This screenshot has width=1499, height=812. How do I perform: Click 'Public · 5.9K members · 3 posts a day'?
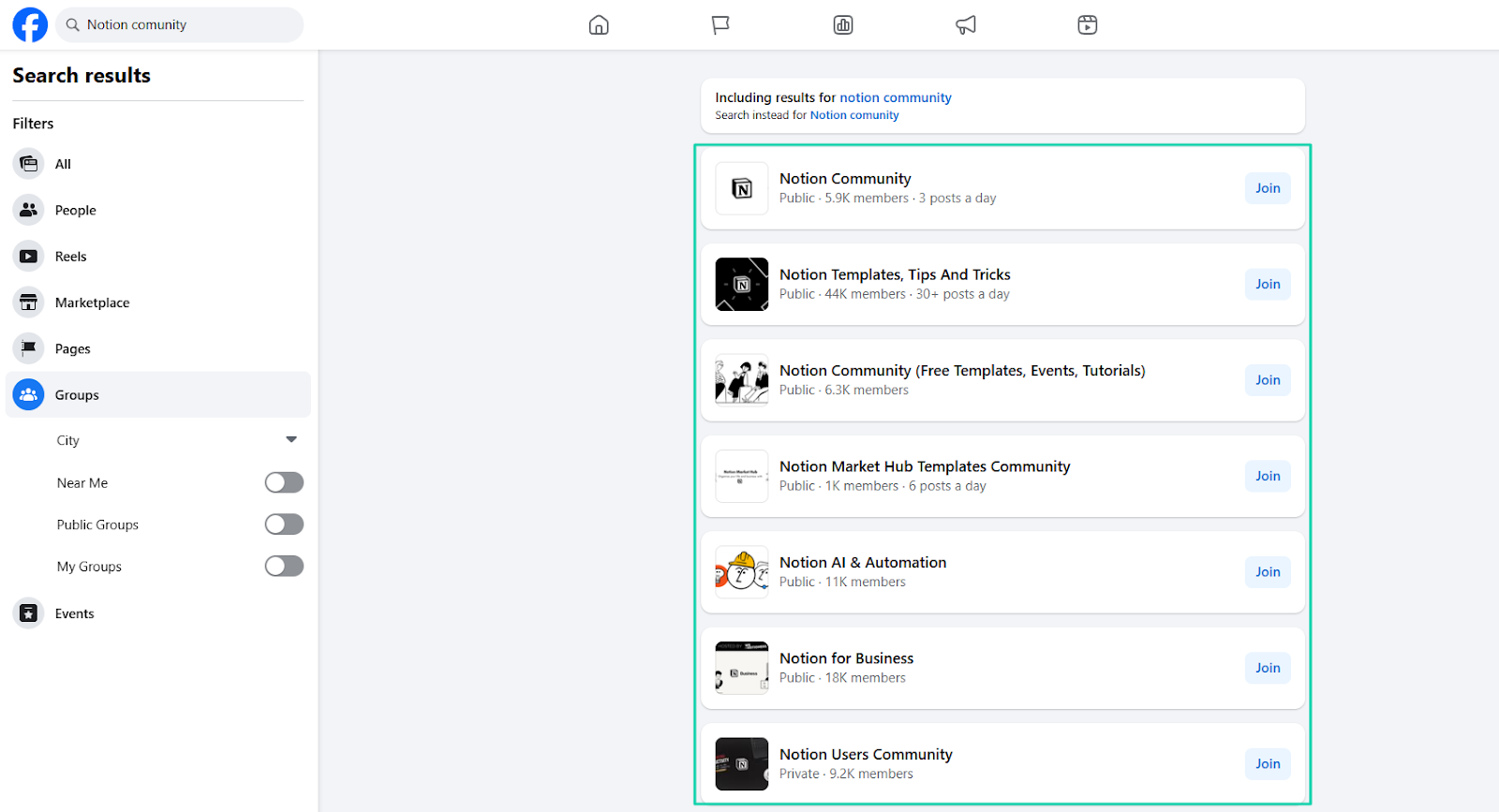888,199
